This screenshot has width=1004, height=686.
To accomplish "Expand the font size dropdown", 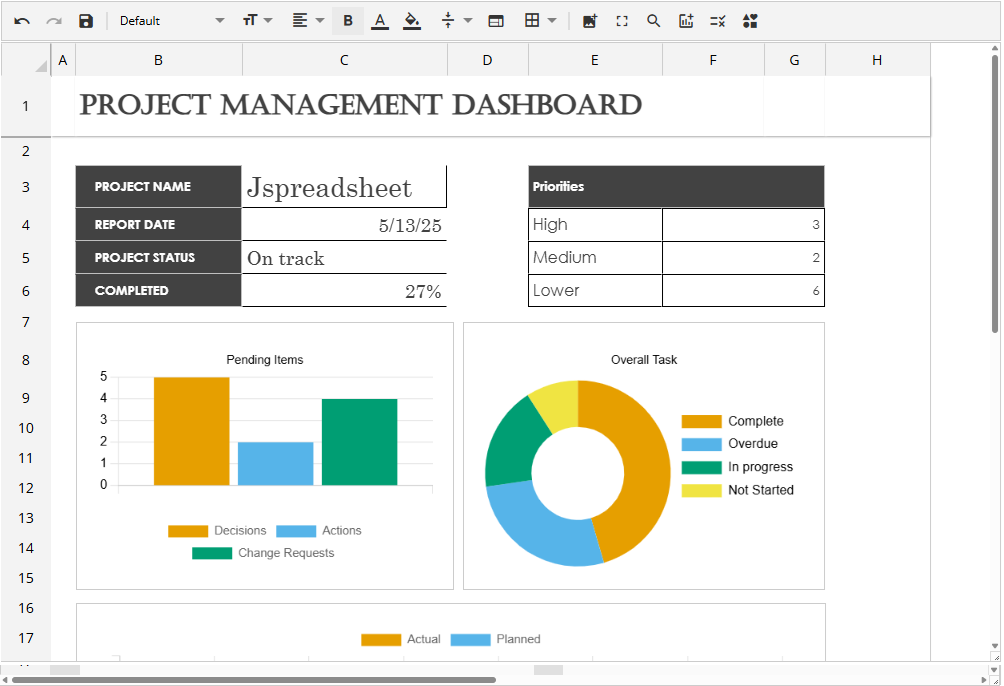I will pos(258,21).
